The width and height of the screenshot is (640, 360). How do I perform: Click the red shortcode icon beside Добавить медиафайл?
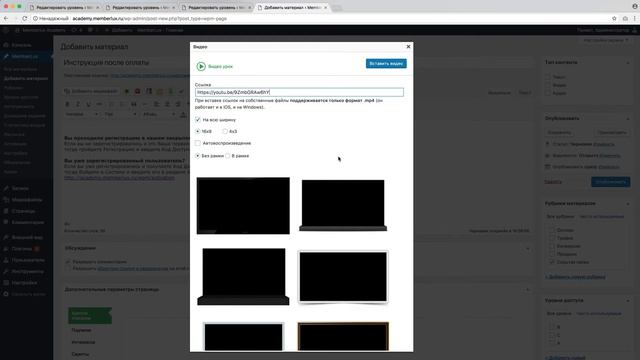[138, 91]
